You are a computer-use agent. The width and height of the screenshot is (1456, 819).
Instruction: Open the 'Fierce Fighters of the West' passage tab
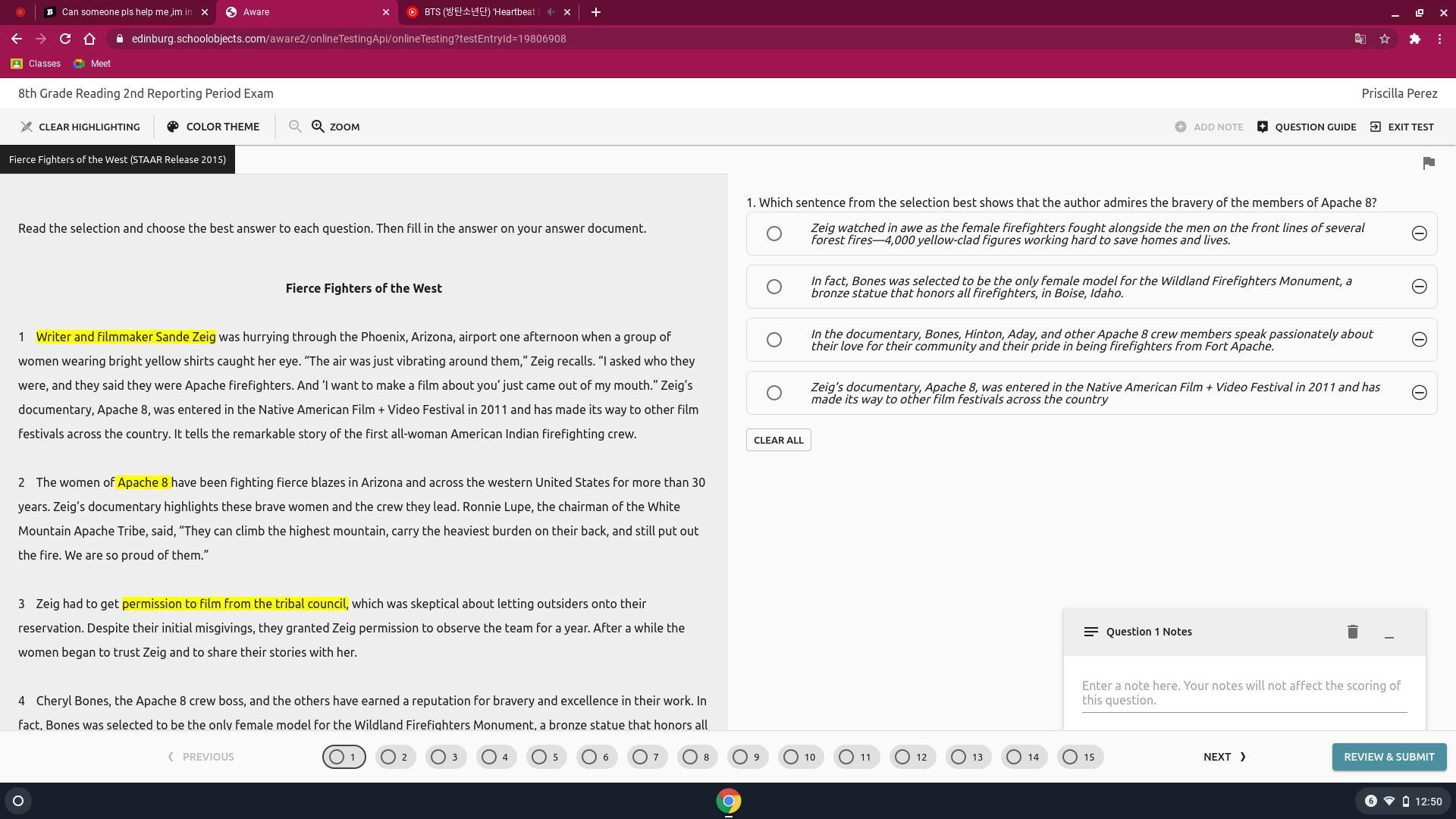[118, 160]
